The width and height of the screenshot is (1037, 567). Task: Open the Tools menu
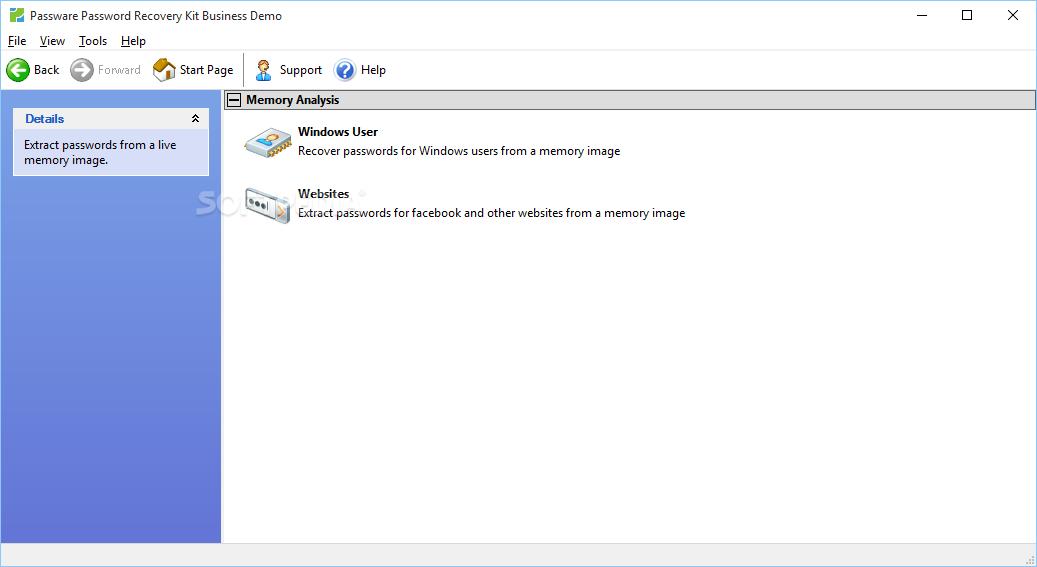click(93, 41)
